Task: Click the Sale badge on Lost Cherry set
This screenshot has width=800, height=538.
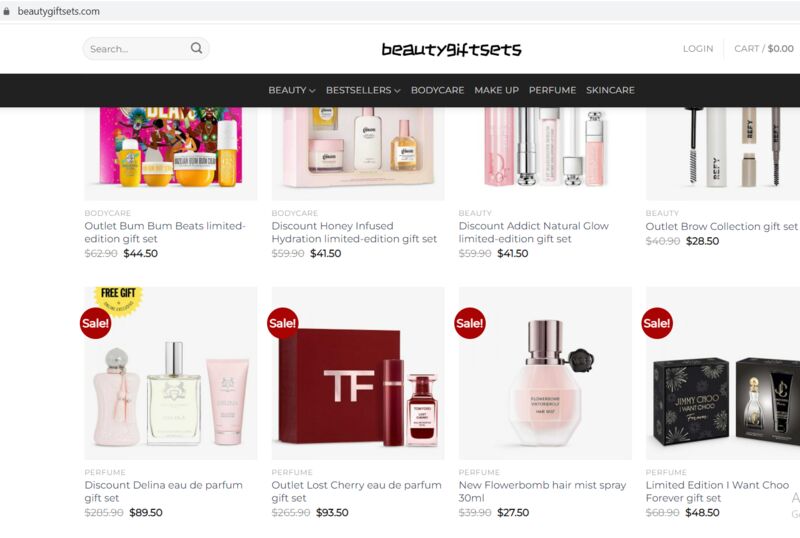Action: tap(283, 323)
